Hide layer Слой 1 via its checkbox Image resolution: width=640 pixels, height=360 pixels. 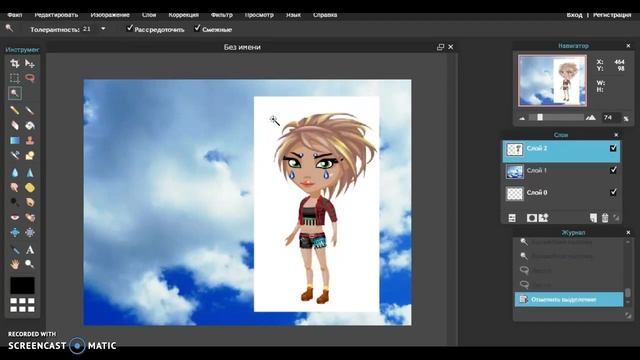[613, 170]
